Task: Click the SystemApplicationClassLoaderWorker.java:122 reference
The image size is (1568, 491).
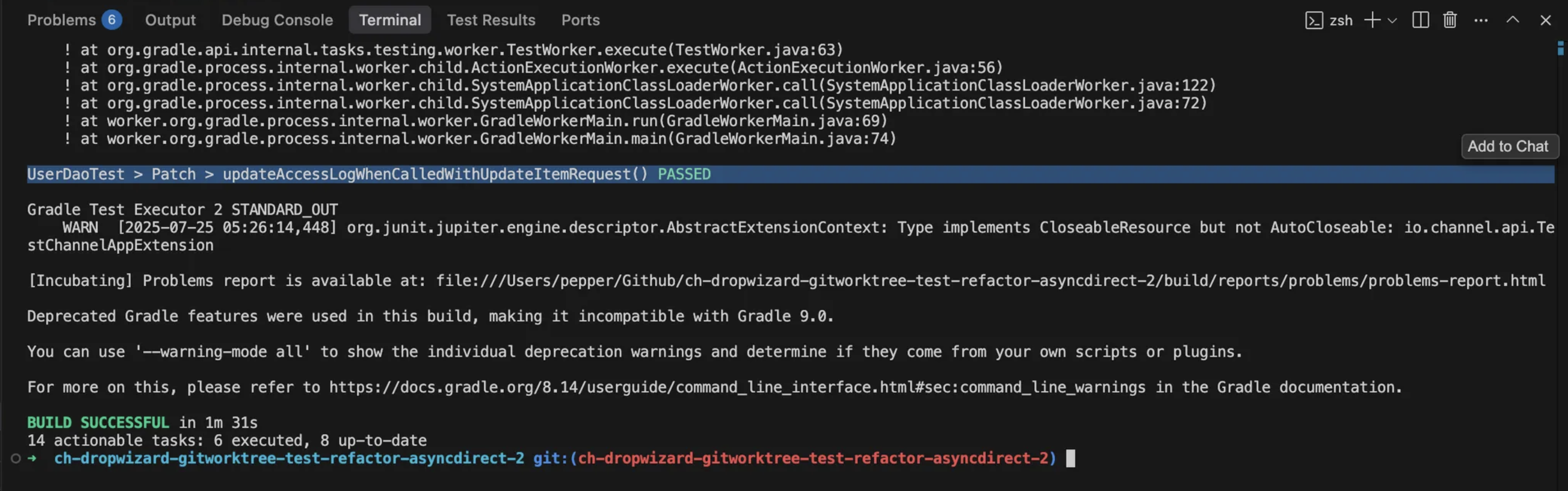Action: [x=1017, y=85]
